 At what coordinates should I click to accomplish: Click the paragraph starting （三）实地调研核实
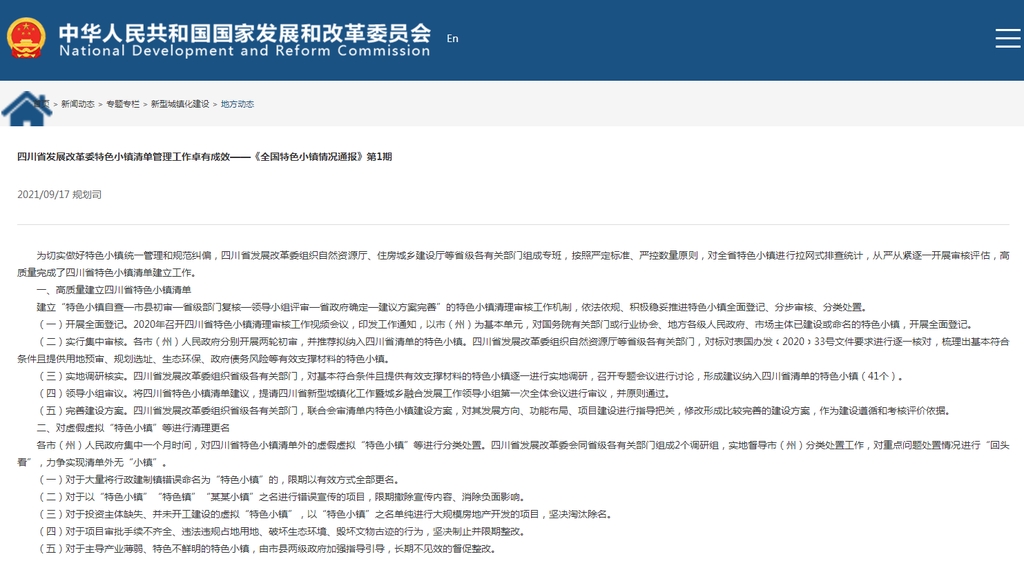pos(470,376)
